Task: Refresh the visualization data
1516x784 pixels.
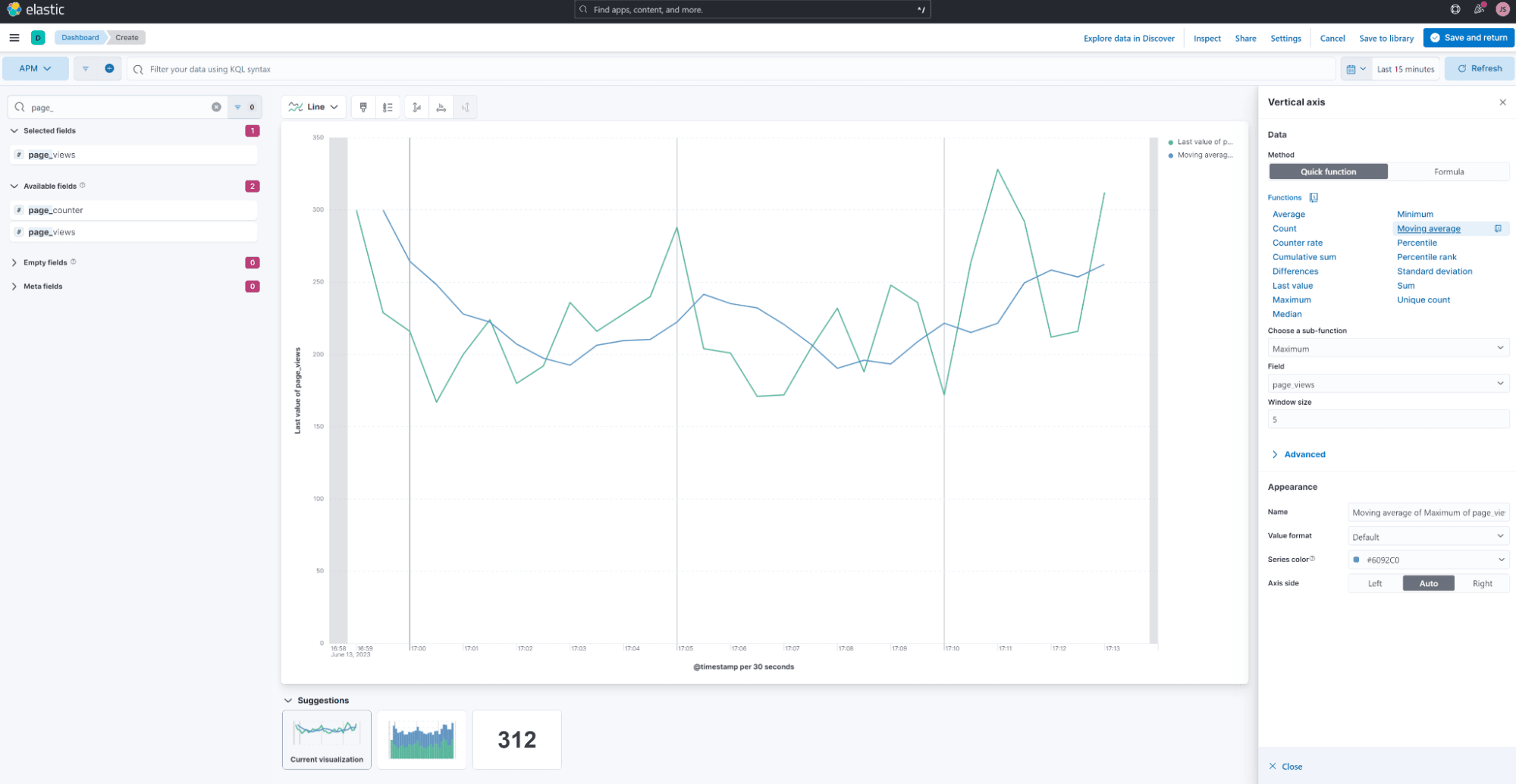Action: tap(1479, 68)
